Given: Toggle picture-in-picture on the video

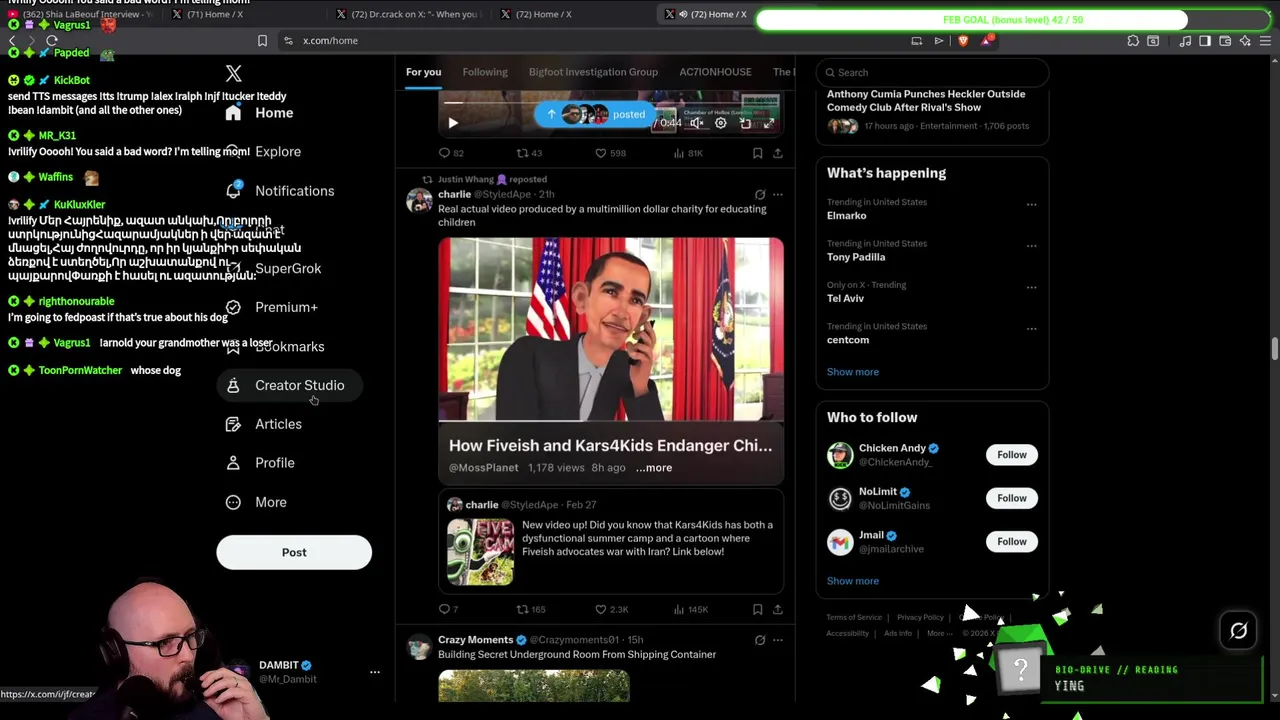Looking at the screenshot, I should tap(745, 123).
